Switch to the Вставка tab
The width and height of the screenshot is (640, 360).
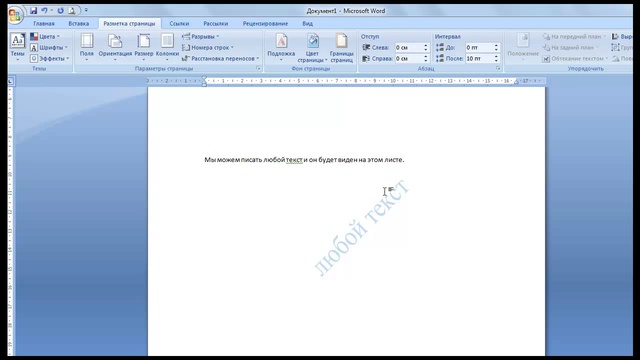coord(79,24)
